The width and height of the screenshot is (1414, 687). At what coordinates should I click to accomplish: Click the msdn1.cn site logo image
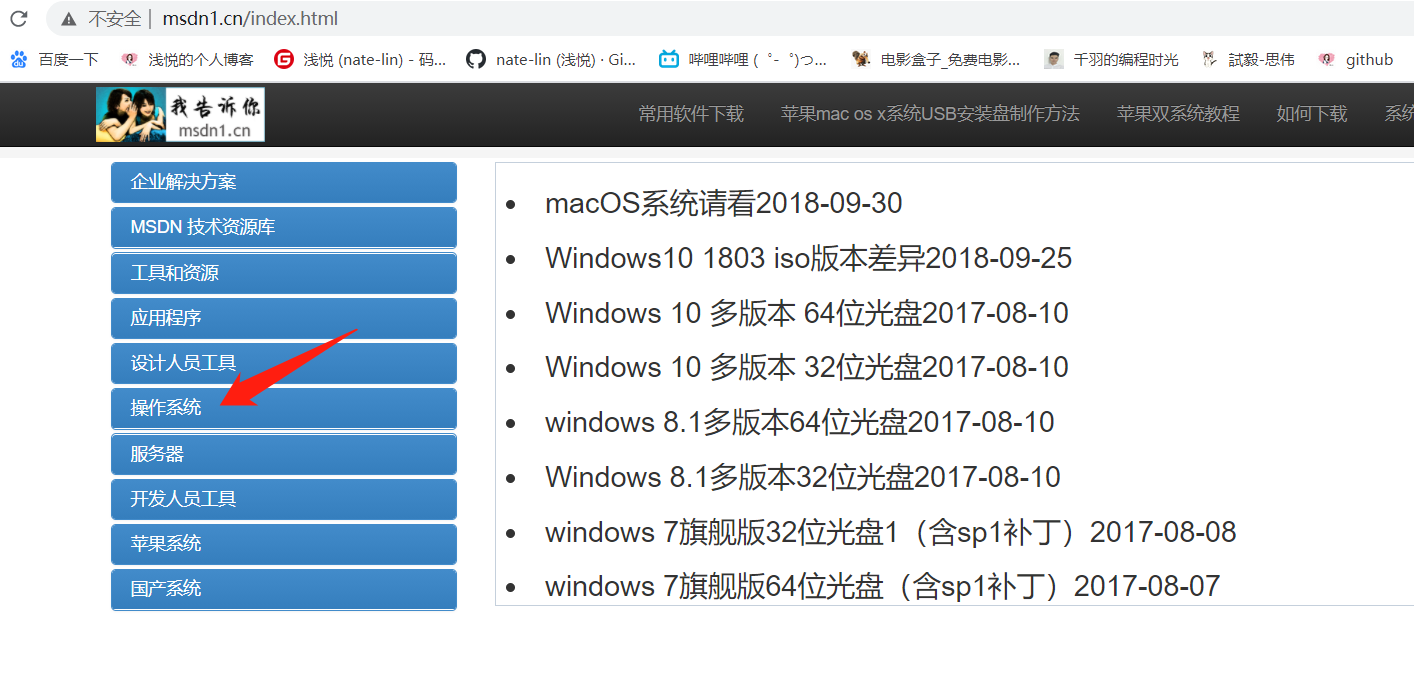click(x=180, y=114)
